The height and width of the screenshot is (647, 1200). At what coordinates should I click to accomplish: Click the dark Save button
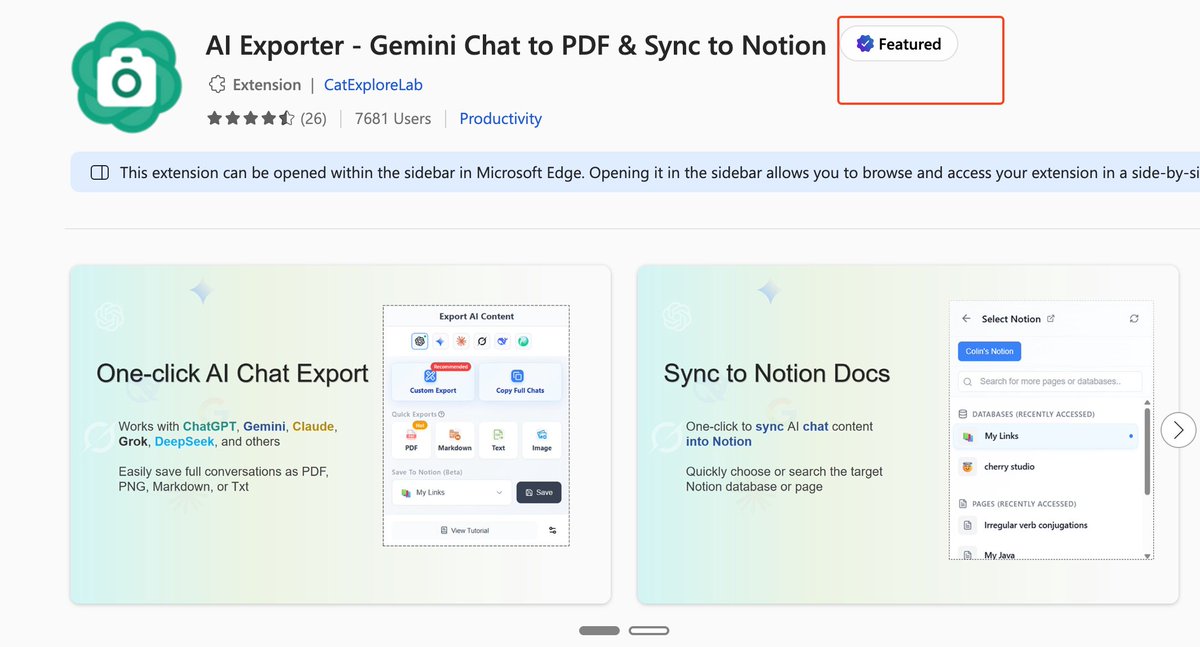(539, 492)
